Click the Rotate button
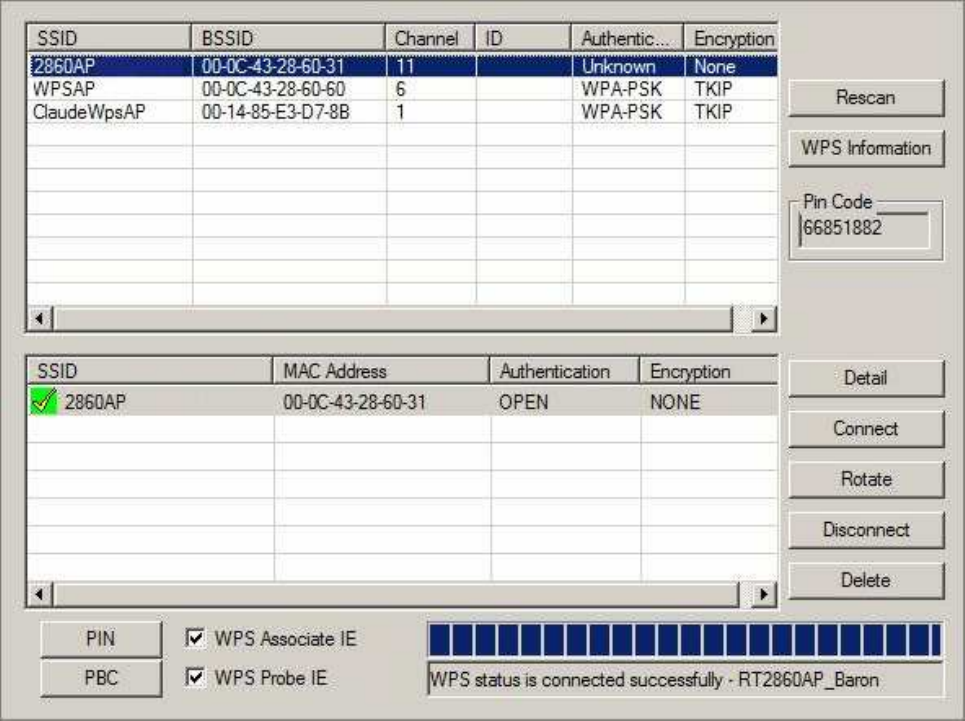 tap(865, 479)
